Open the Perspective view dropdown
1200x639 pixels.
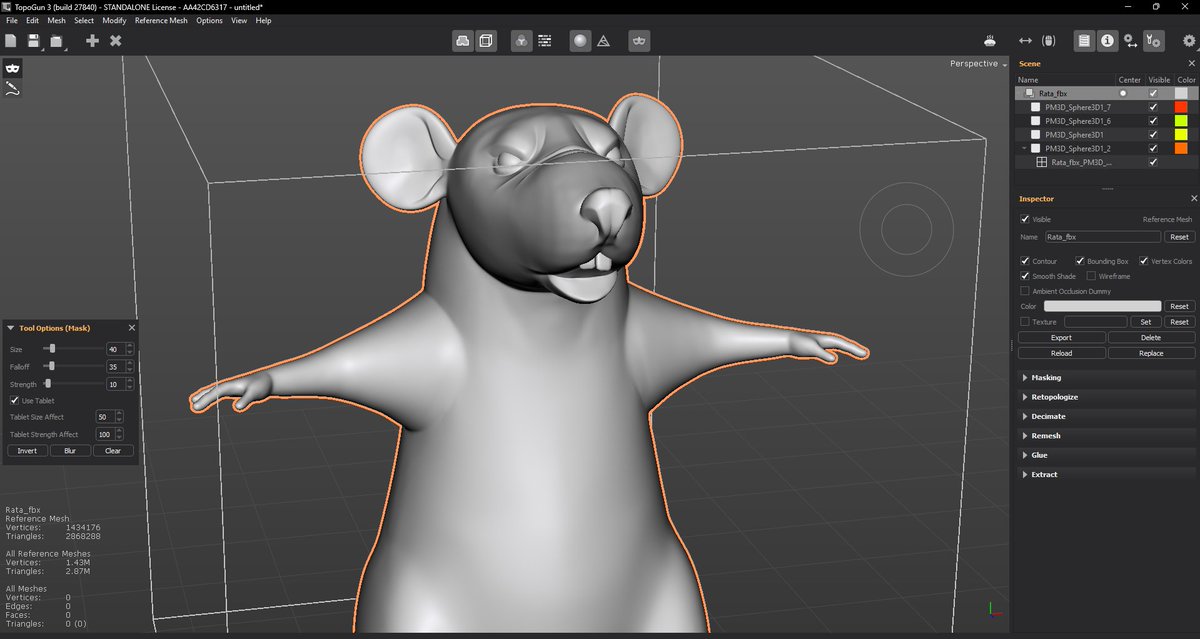point(978,63)
